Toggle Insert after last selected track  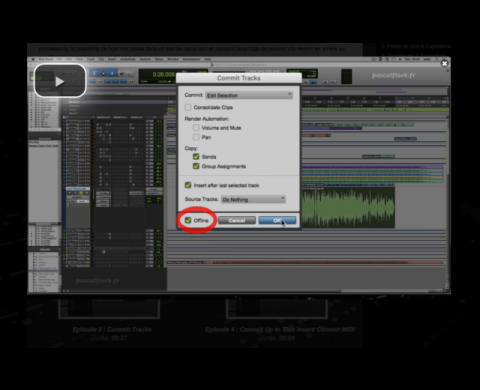click(188, 185)
